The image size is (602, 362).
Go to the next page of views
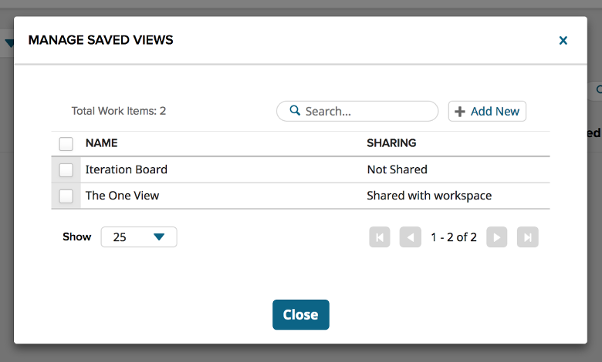click(497, 237)
